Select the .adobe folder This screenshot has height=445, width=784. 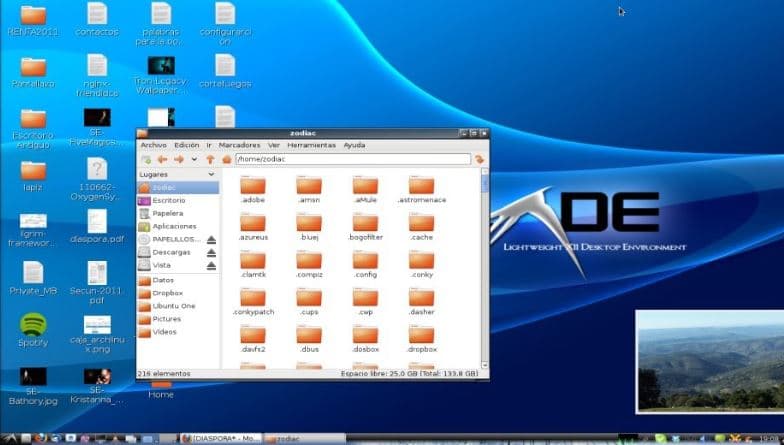tap(253, 190)
